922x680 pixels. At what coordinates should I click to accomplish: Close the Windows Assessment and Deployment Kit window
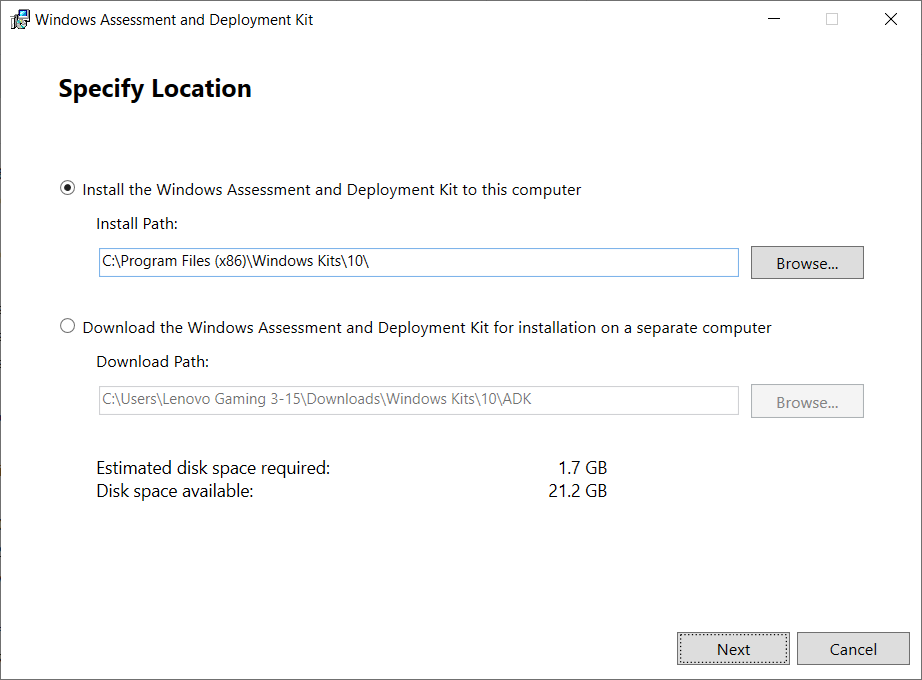pyautogui.click(x=890, y=19)
